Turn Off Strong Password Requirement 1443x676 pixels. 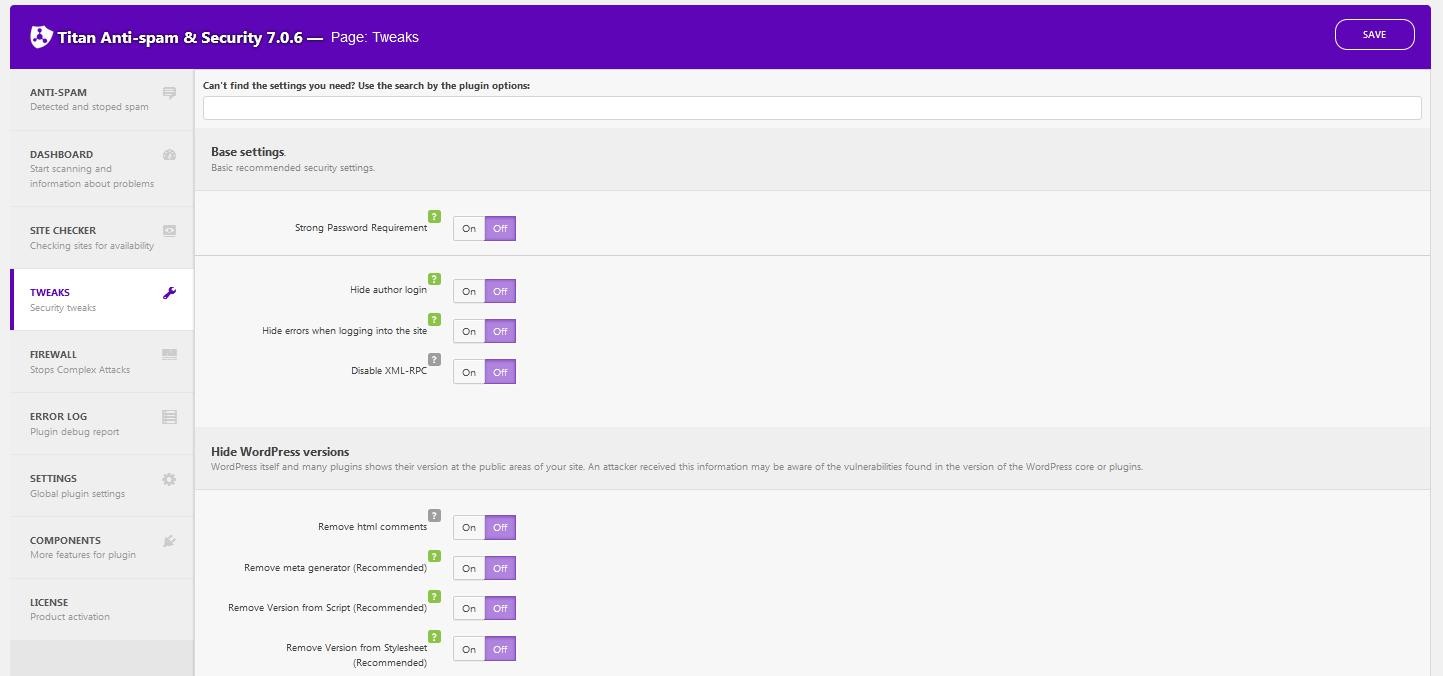(x=500, y=229)
